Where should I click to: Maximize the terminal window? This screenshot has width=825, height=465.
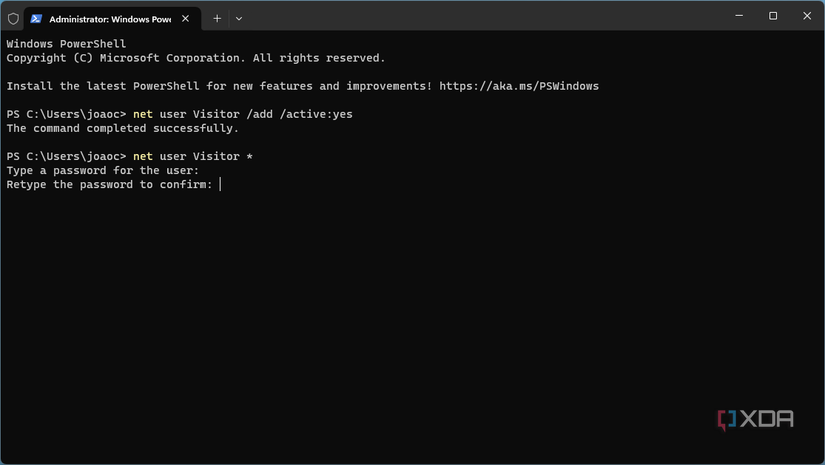[x=773, y=16]
